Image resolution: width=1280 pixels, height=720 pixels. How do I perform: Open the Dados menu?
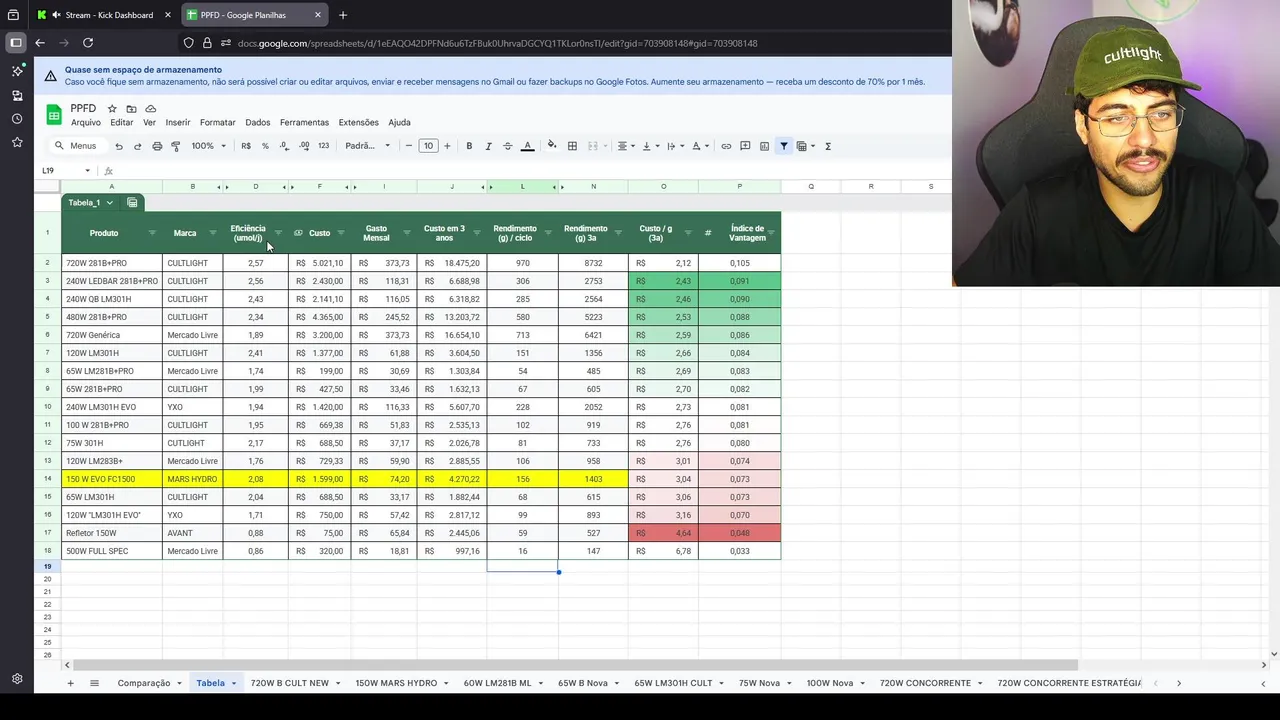(258, 122)
